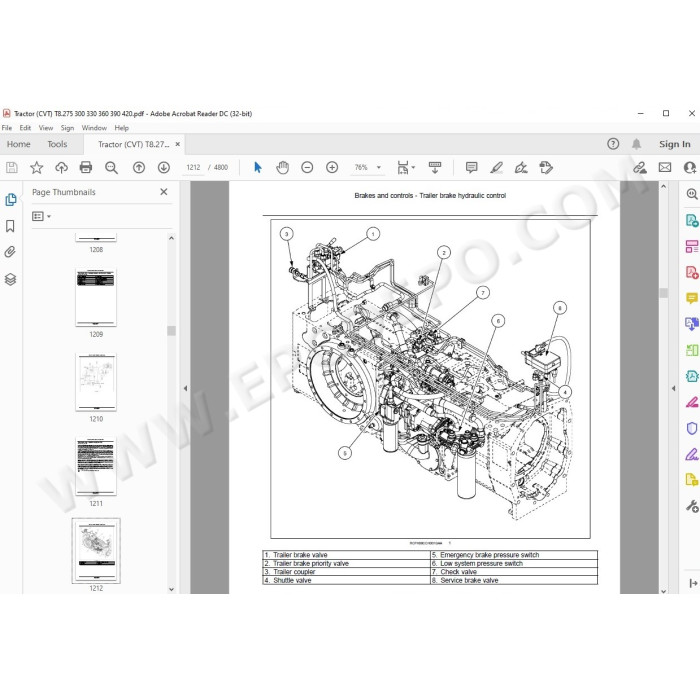Add document to starred (star icon)
700x700 pixels.
pyautogui.click(x=37, y=167)
